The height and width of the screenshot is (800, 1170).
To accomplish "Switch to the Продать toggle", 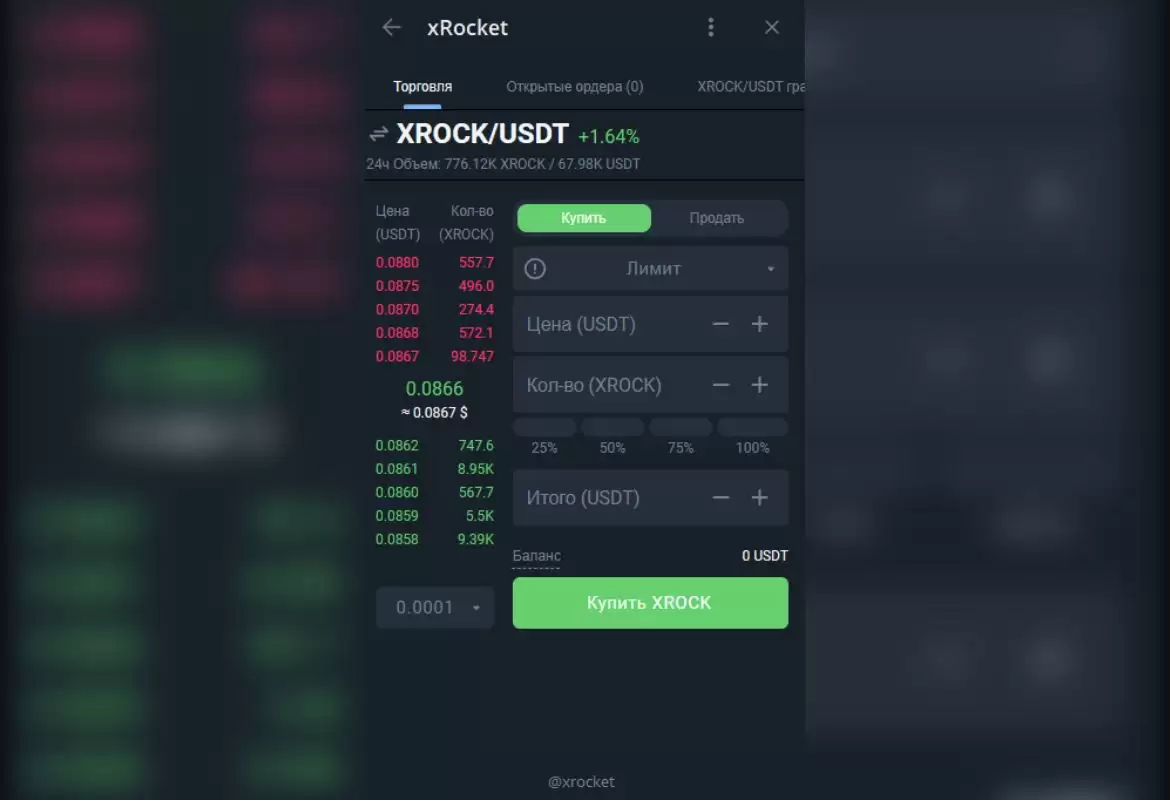I will (716, 218).
